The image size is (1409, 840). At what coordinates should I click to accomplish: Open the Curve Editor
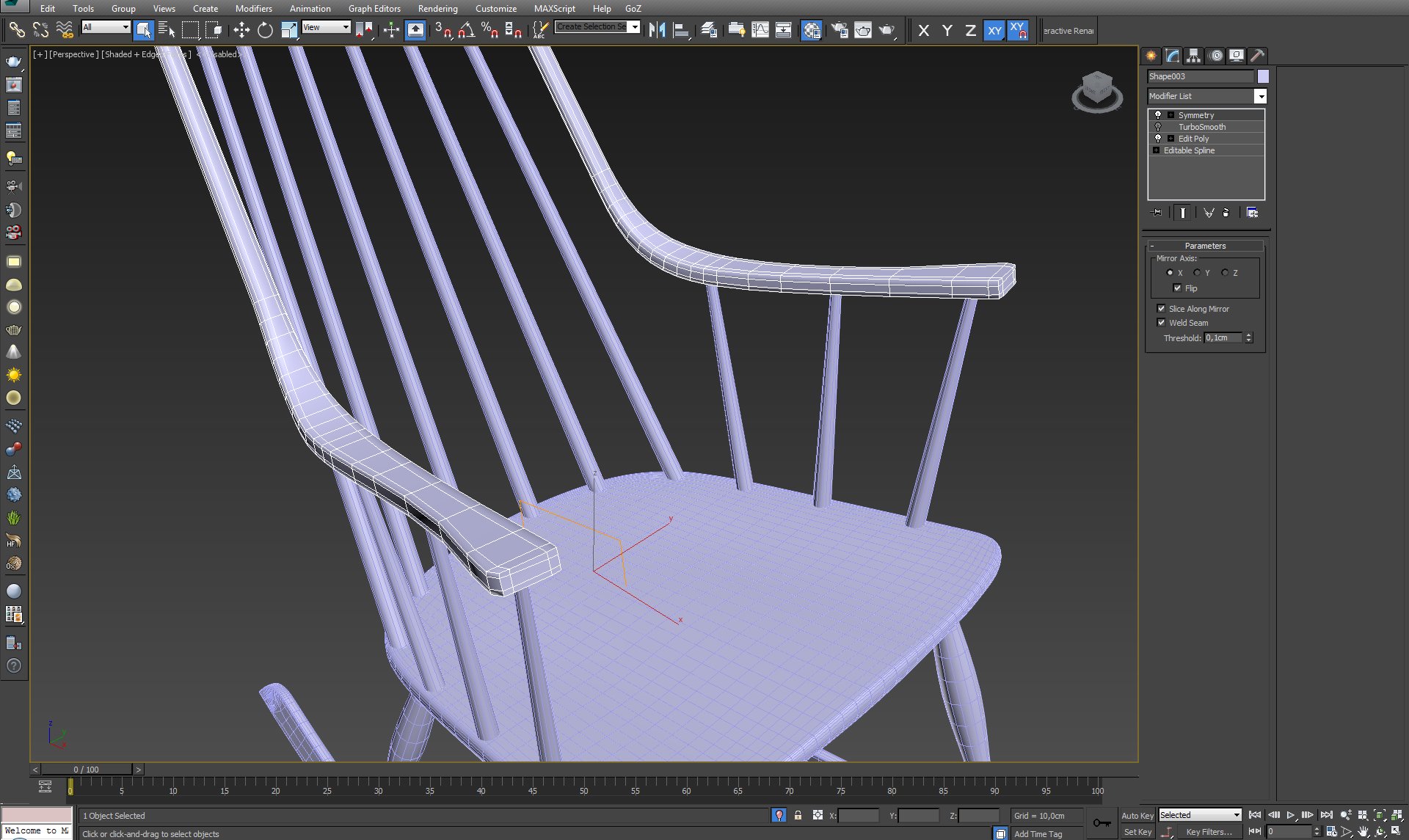pos(760,30)
